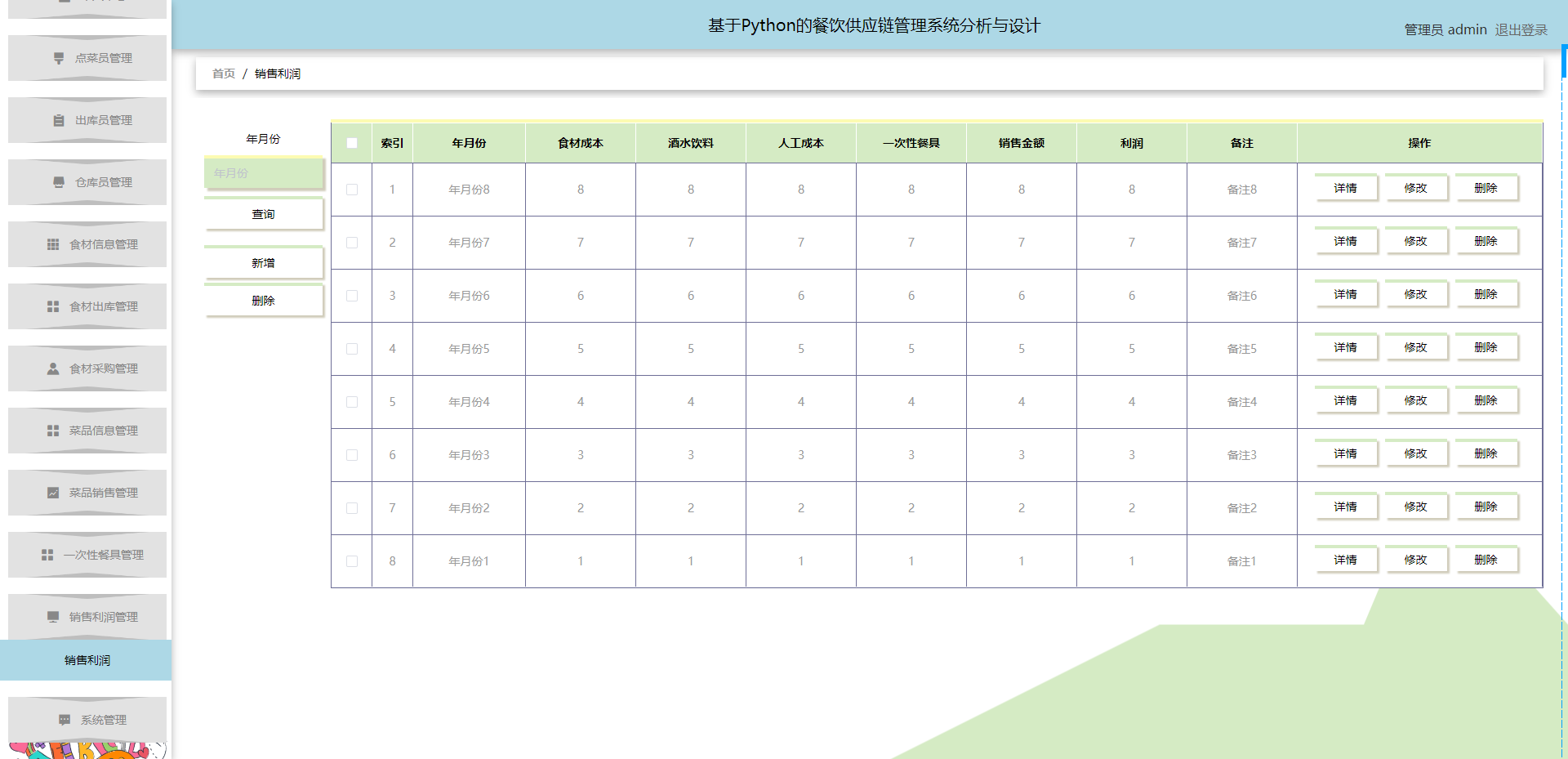Check the row with 年月份7
1568x759 pixels.
pos(352,243)
